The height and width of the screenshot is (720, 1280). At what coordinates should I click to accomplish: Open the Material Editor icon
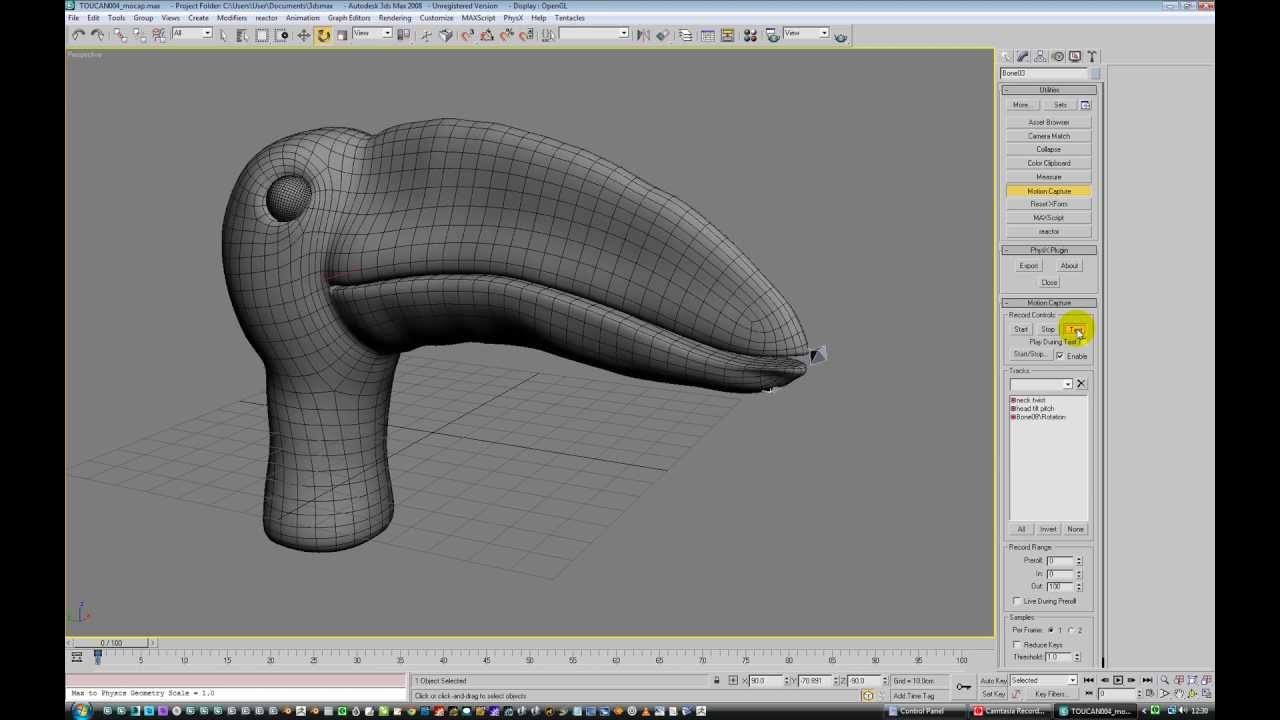coord(750,35)
